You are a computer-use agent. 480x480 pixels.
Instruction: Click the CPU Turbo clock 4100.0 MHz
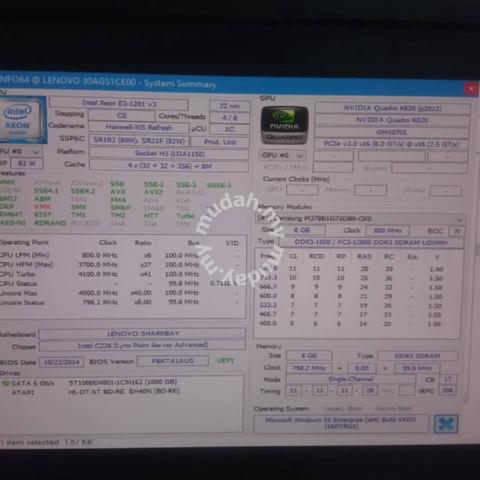pos(98,274)
